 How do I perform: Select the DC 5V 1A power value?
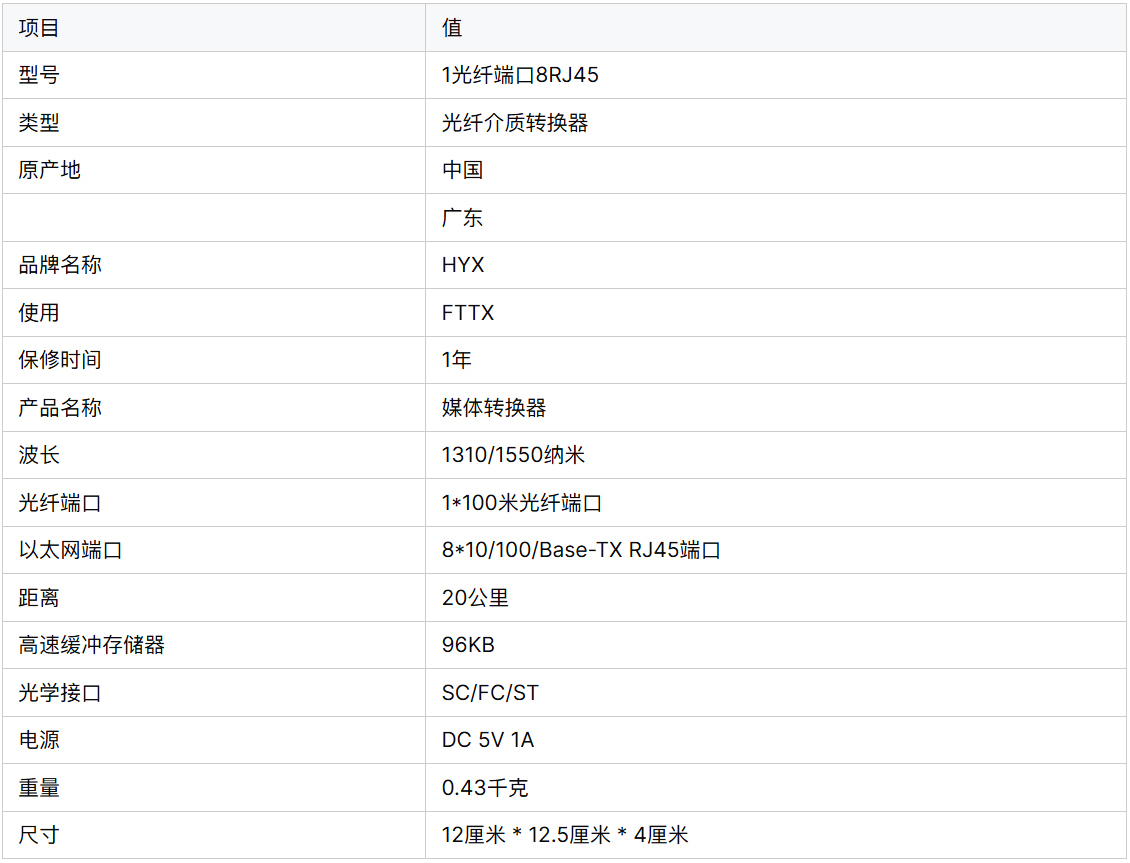pos(488,740)
